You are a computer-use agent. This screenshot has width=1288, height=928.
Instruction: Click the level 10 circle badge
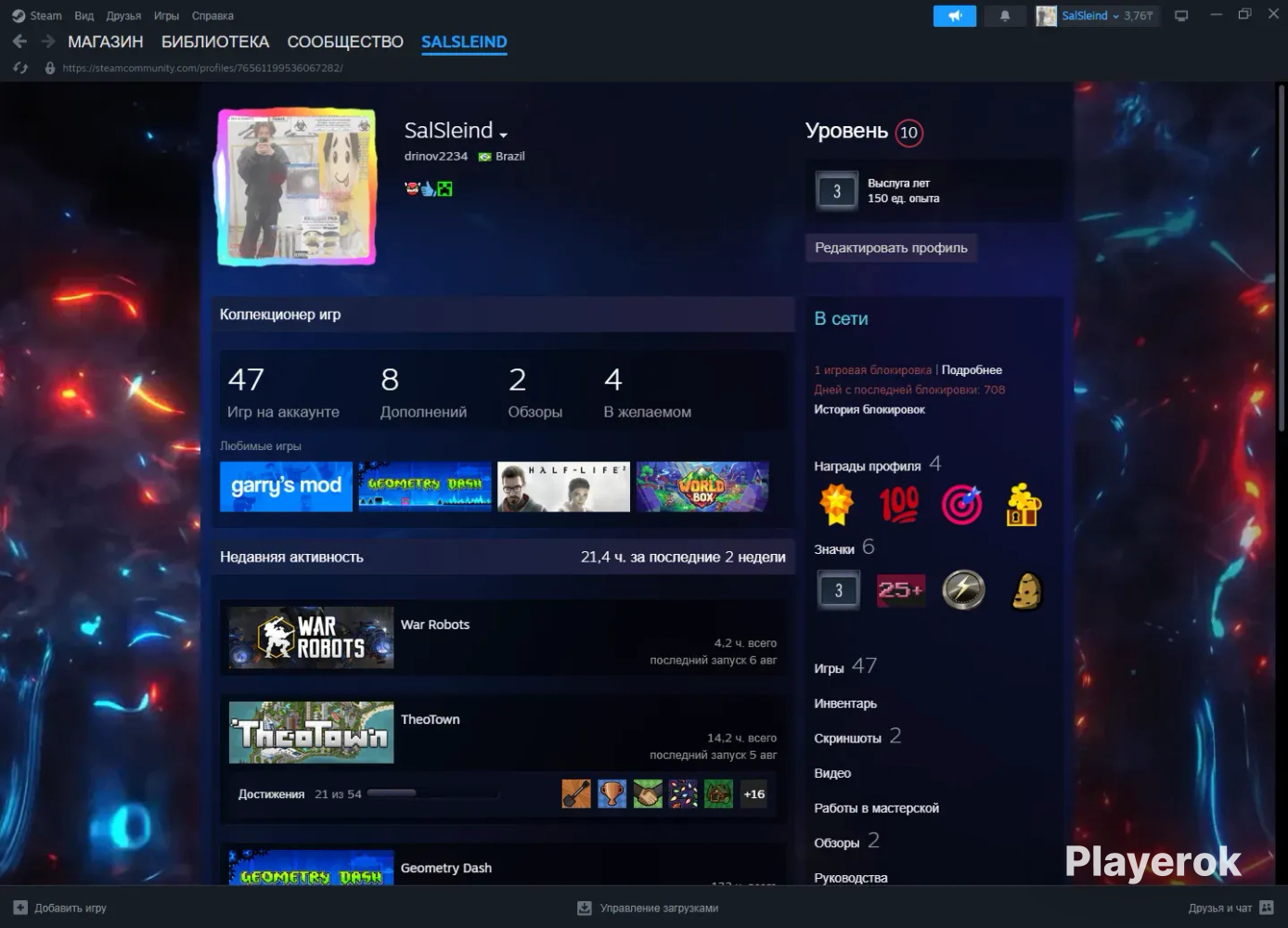click(x=908, y=133)
